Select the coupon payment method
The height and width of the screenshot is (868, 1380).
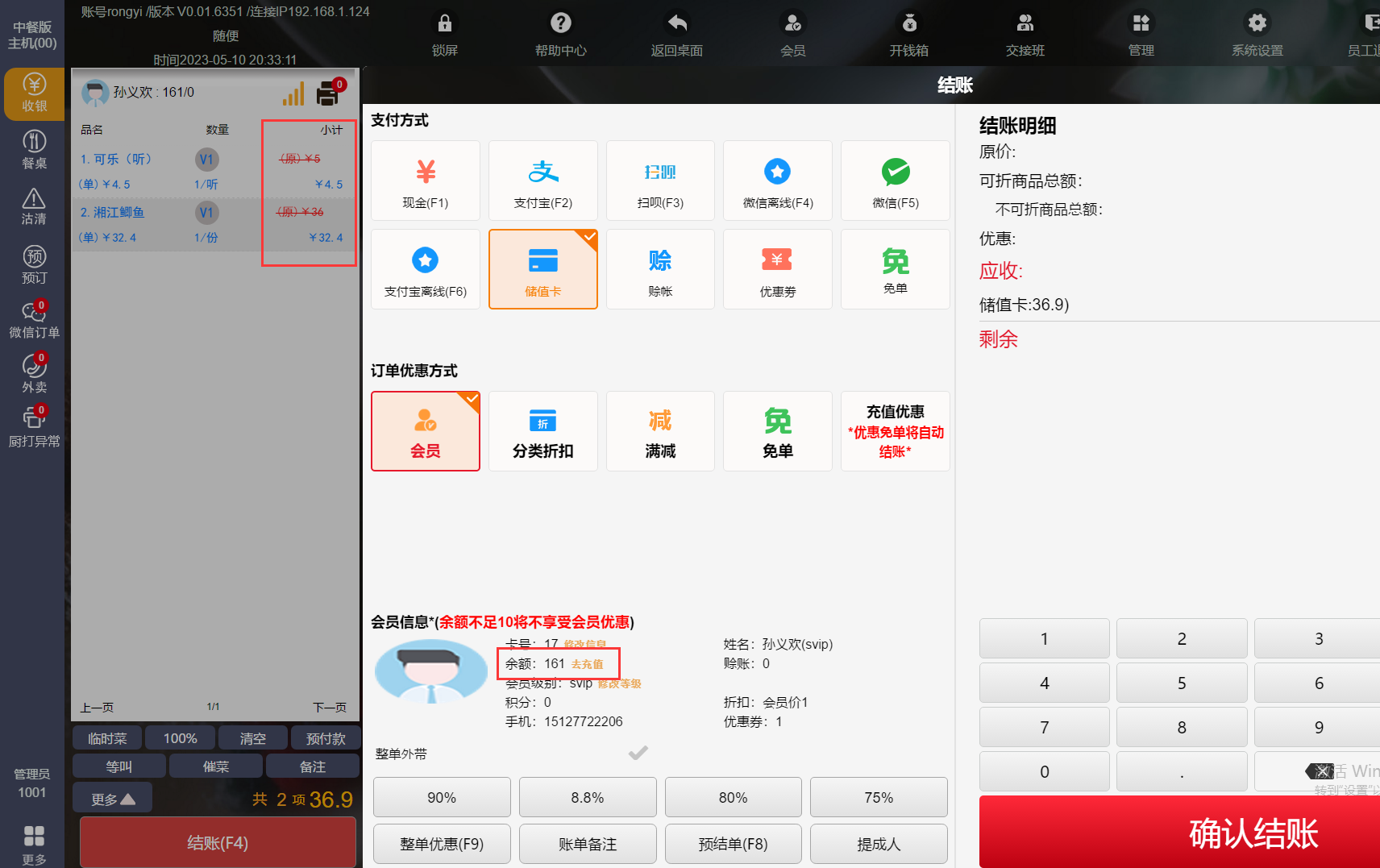tap(777, 269)
